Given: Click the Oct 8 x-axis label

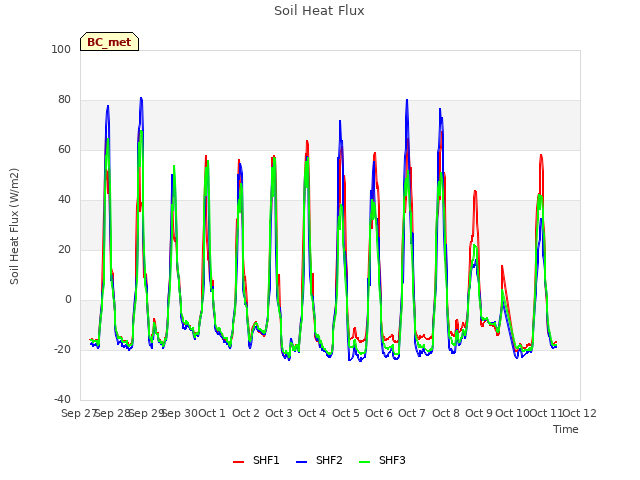Looking at the screenshot, I should pyautogui.click(x=446, y=413).
